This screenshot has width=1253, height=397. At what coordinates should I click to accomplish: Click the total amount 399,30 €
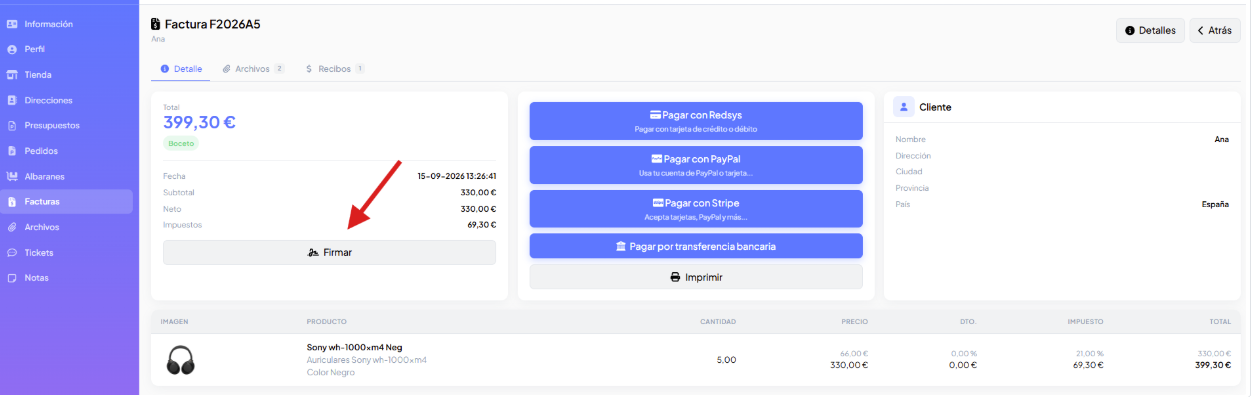tap(200, 122)
